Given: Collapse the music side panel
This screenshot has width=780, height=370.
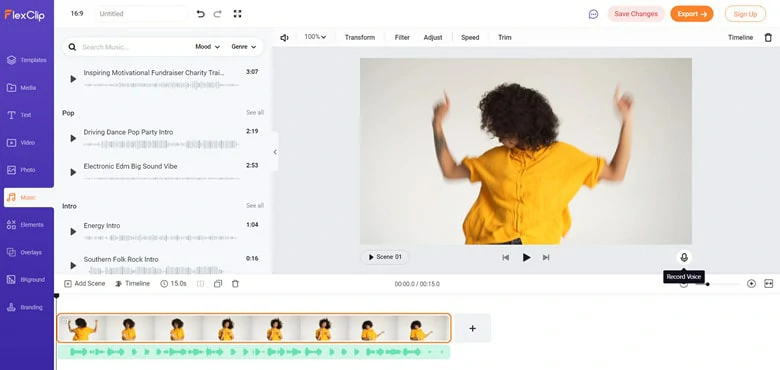Looking at the screenshot, I should [x=275, y=152].
